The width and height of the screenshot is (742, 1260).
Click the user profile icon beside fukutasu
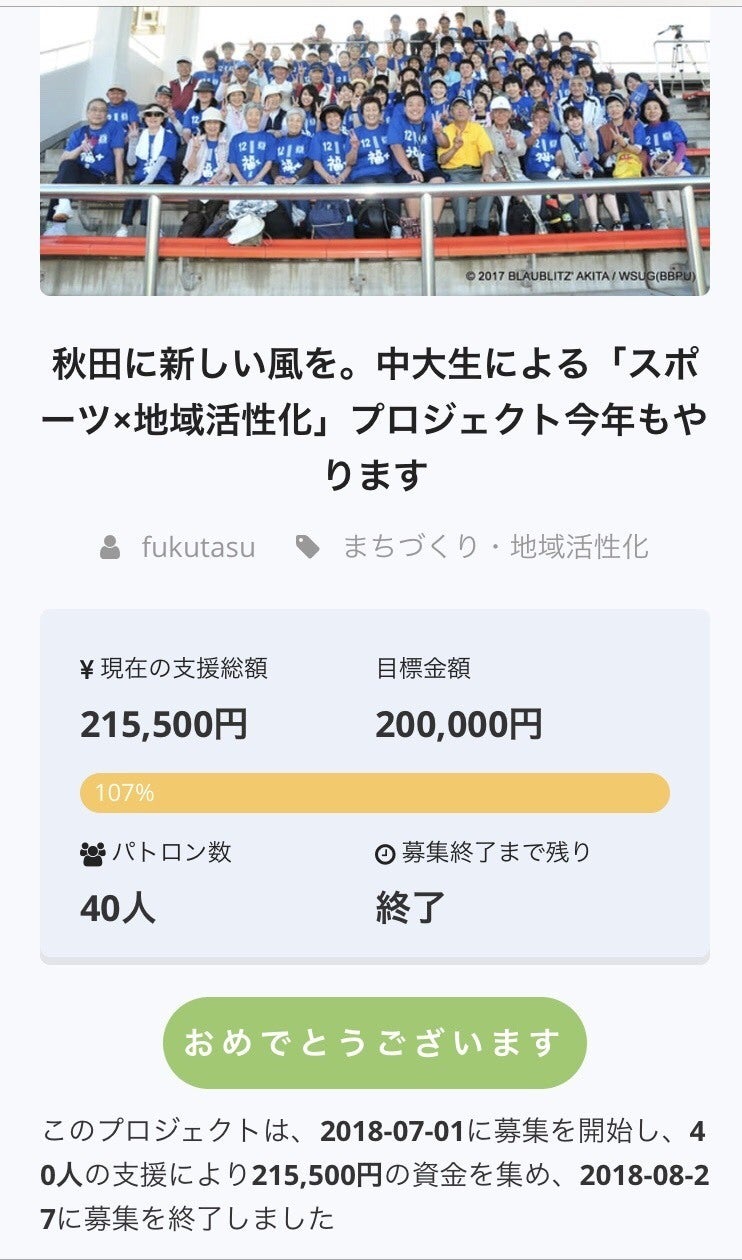pos(110,547)
